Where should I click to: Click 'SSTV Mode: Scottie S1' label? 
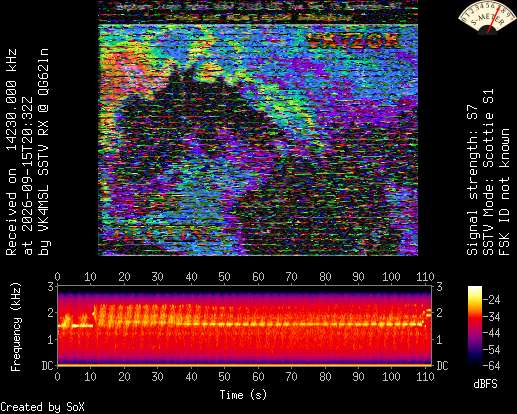488,172
